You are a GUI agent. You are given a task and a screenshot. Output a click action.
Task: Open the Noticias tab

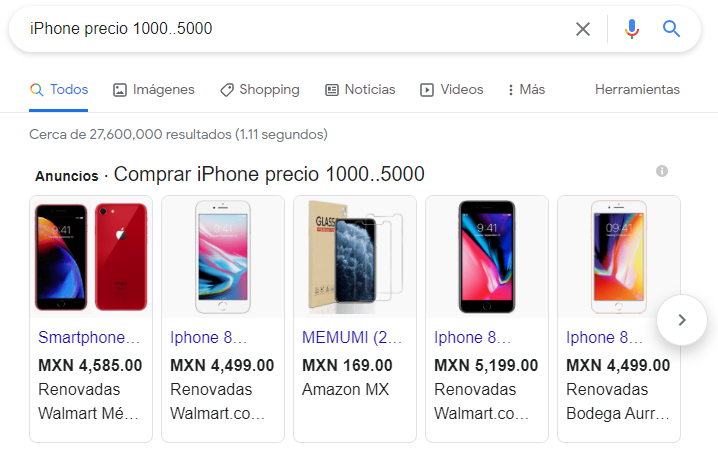[360, 89]
